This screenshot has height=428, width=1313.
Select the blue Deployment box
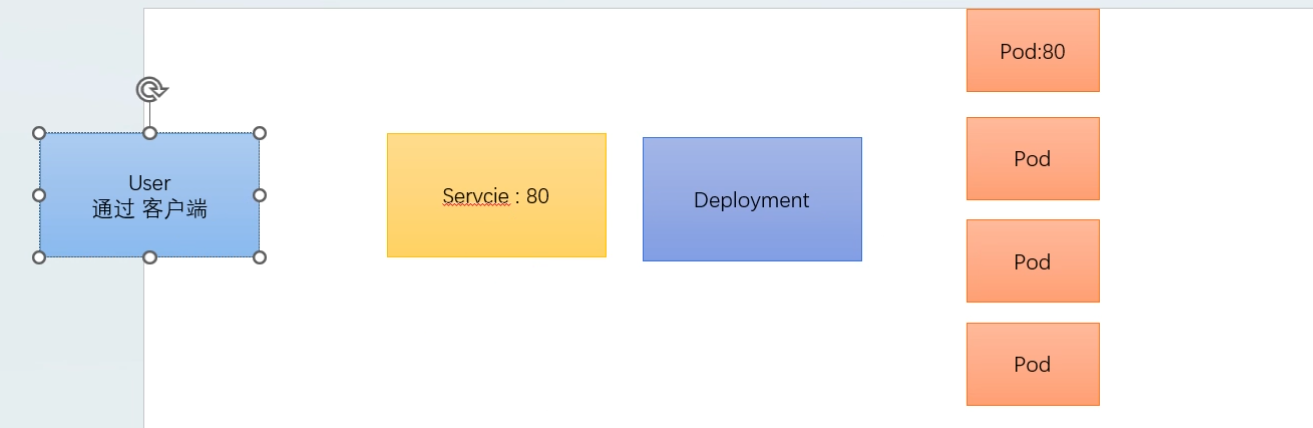click(752, 230)
